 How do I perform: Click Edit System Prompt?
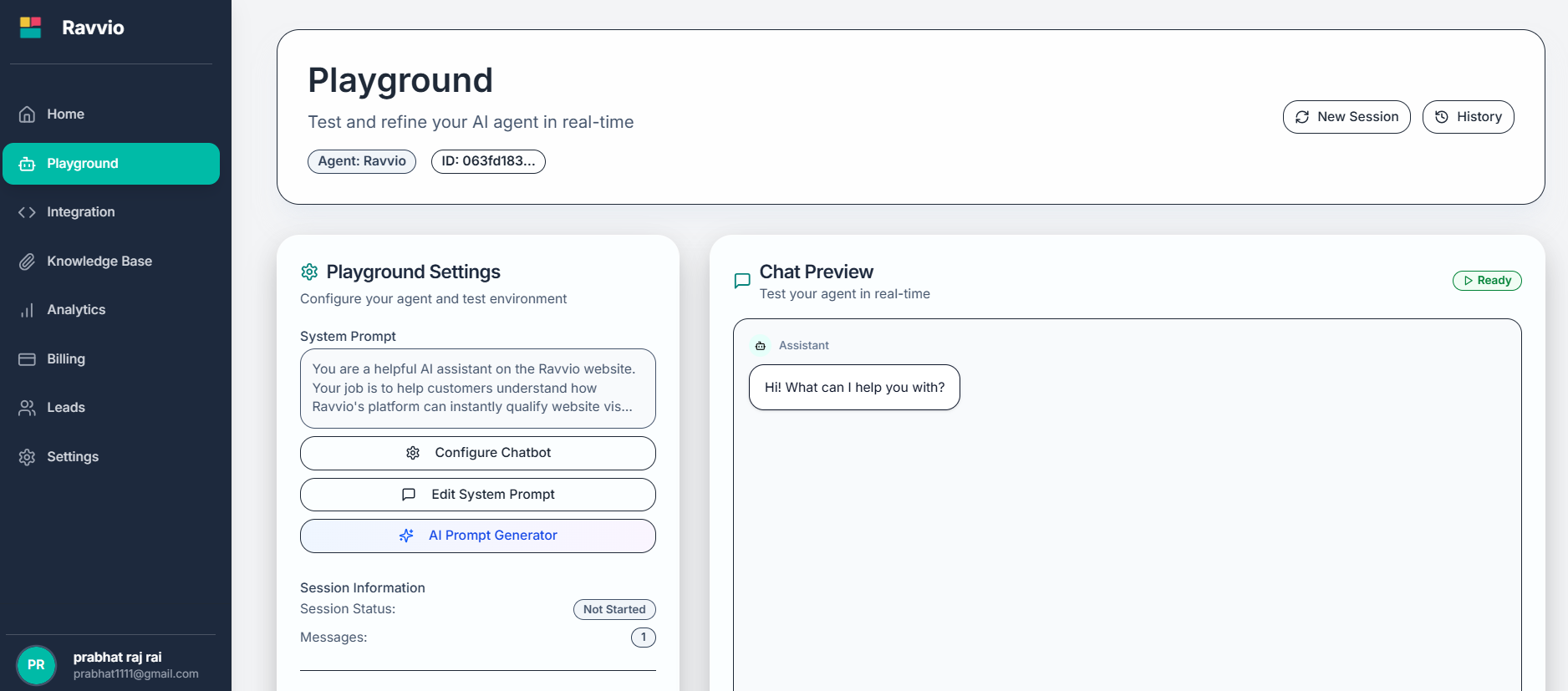[477, 494]
